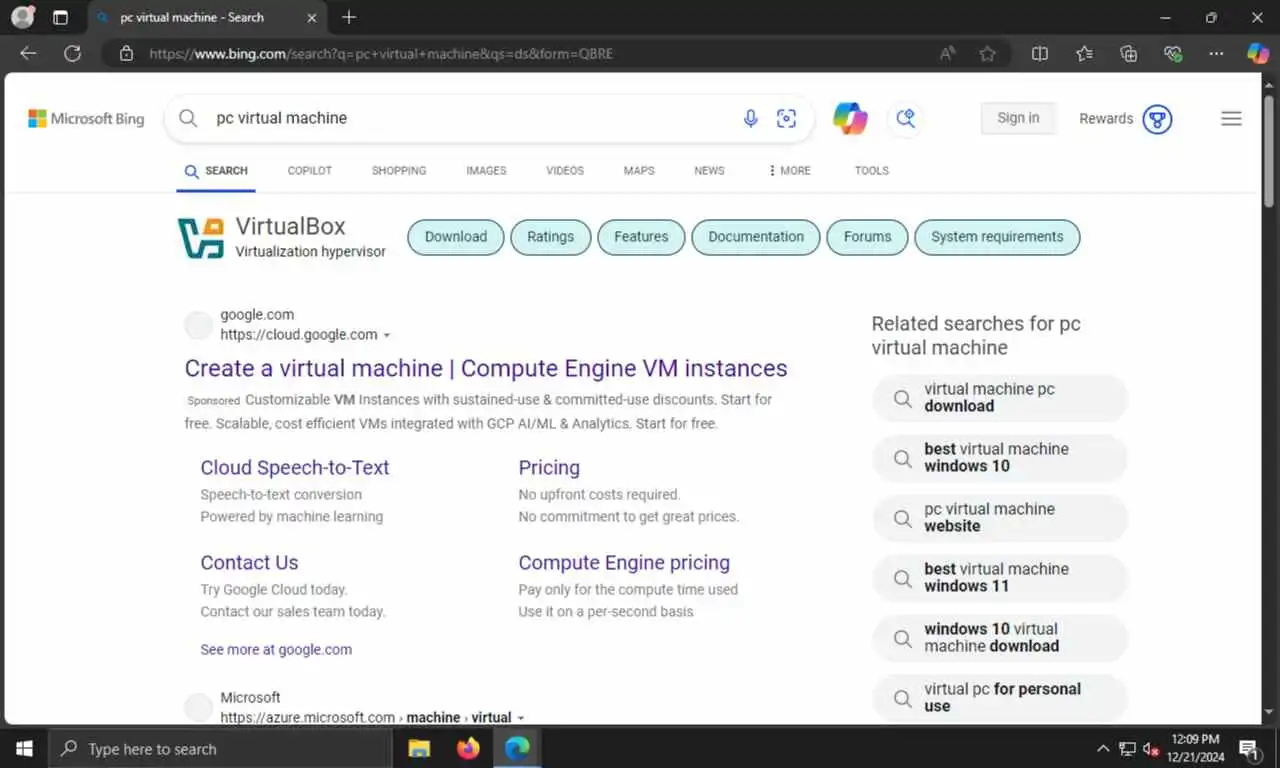Click the VirtualBox Download pill
The width and height of the screenshot is (1280, 768).
(x=456, y=237)
